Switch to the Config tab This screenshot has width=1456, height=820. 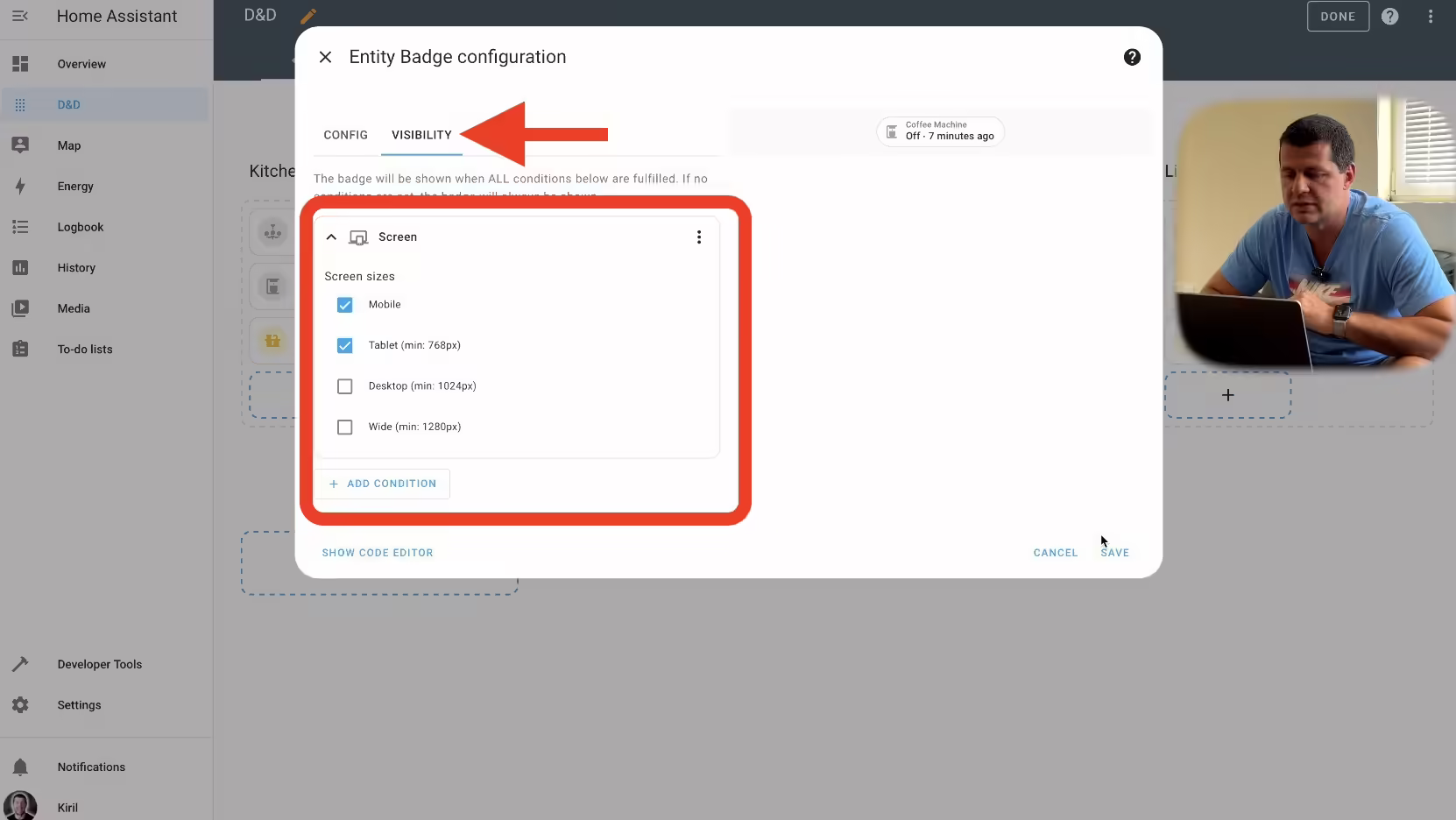click(345, 135)
